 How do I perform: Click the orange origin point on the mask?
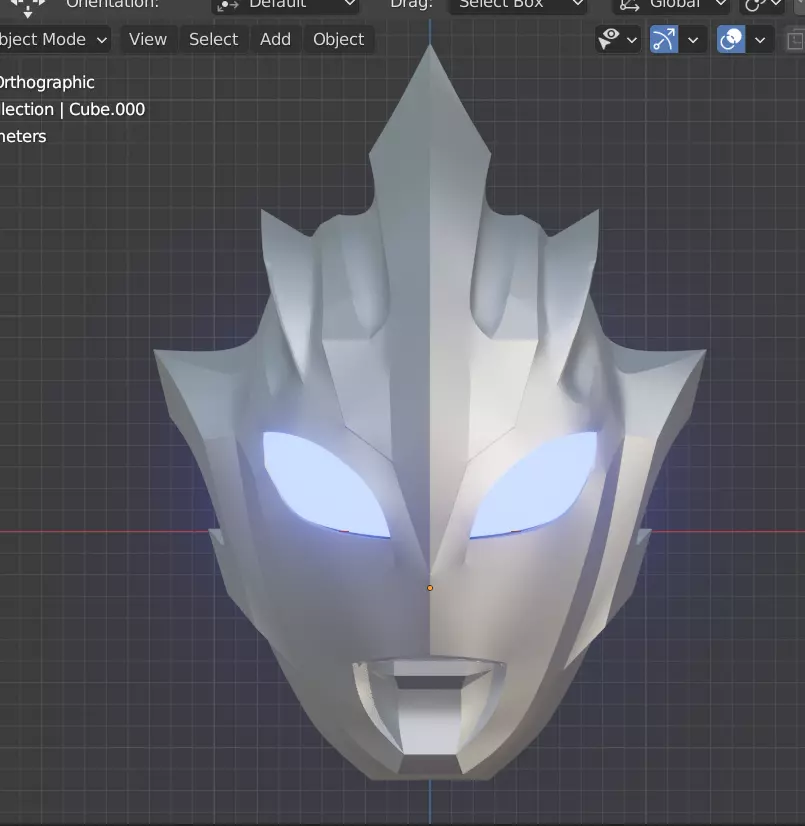point(430,588)
